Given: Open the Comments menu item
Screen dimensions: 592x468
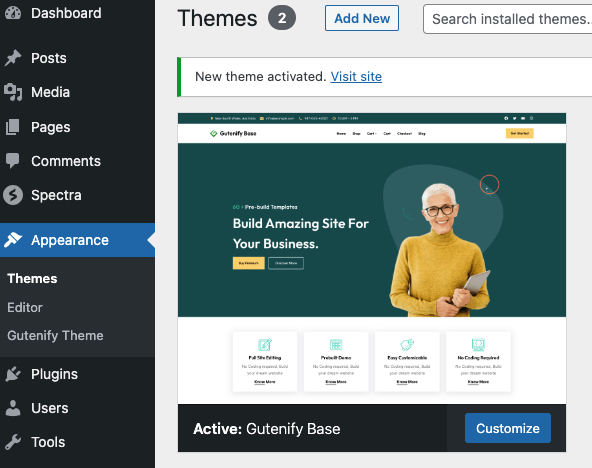Looking at the screenshot, I should (x=77, y=161).
